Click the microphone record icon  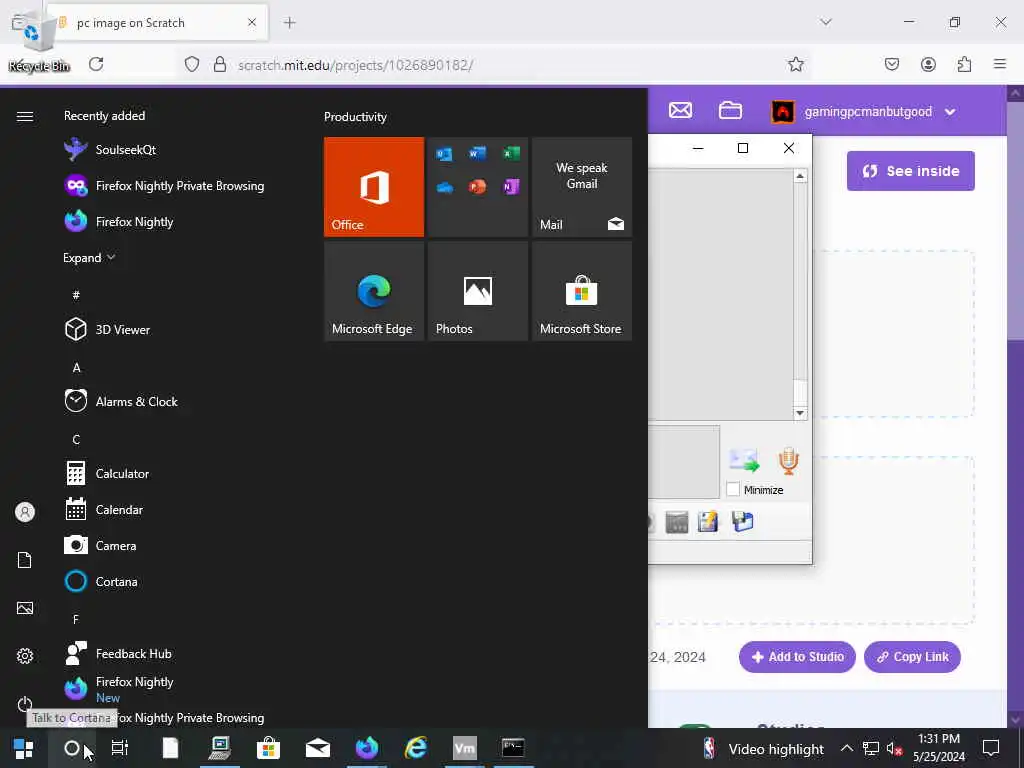788,461
